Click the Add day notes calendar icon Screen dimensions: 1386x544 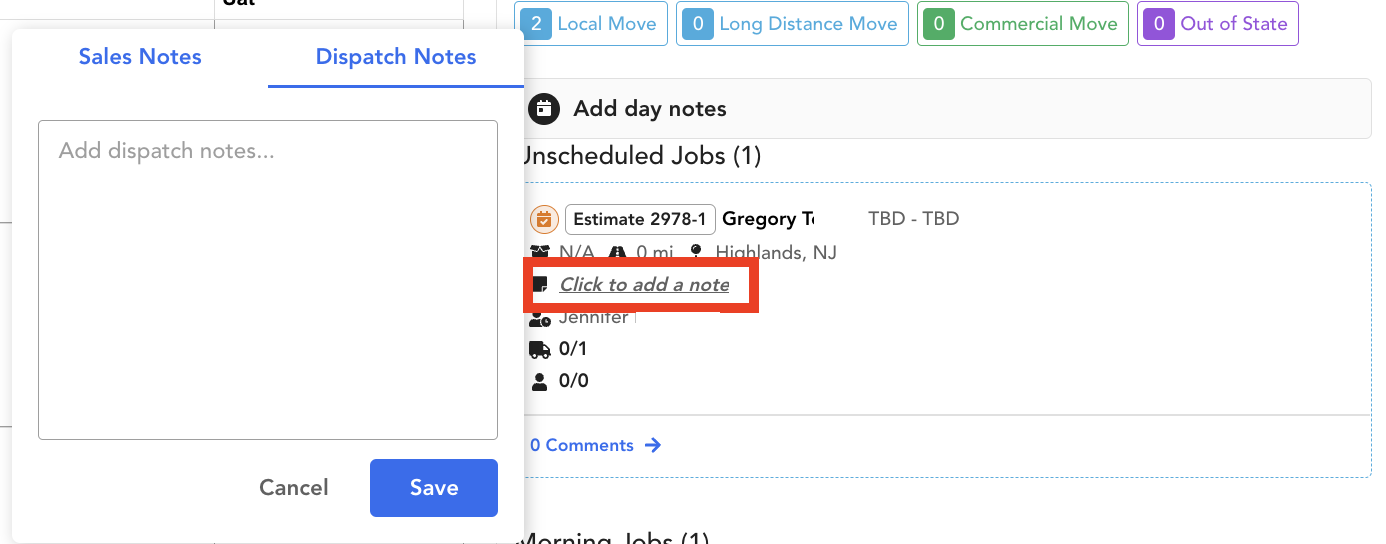pos(543,109)
